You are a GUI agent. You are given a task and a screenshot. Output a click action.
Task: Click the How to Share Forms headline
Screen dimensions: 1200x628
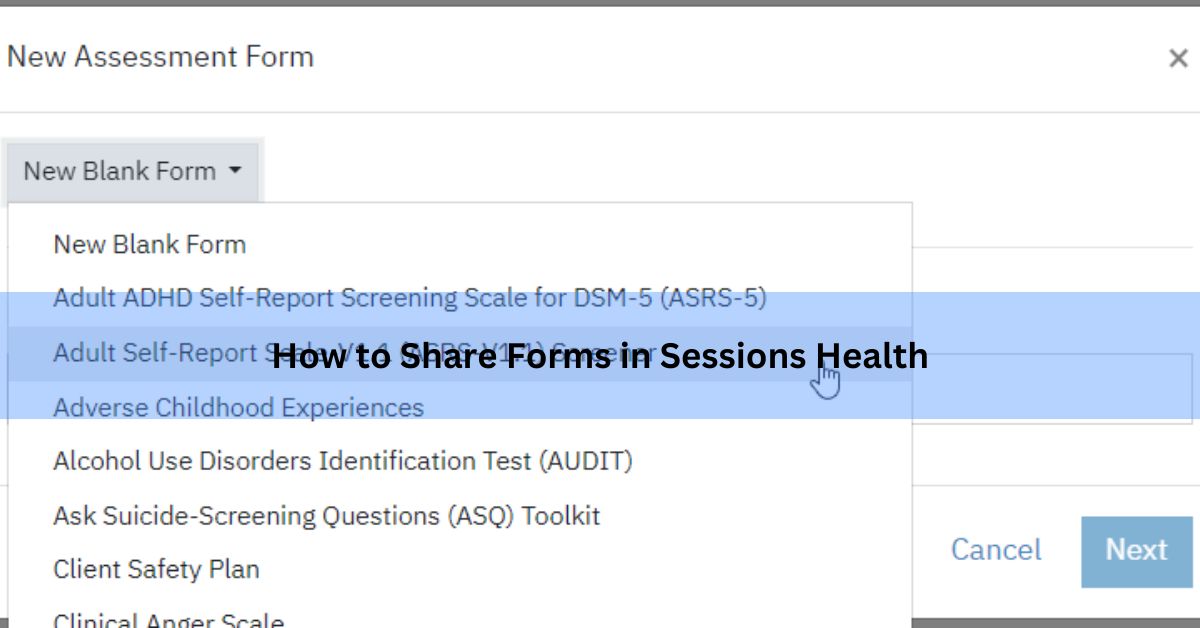600,356
